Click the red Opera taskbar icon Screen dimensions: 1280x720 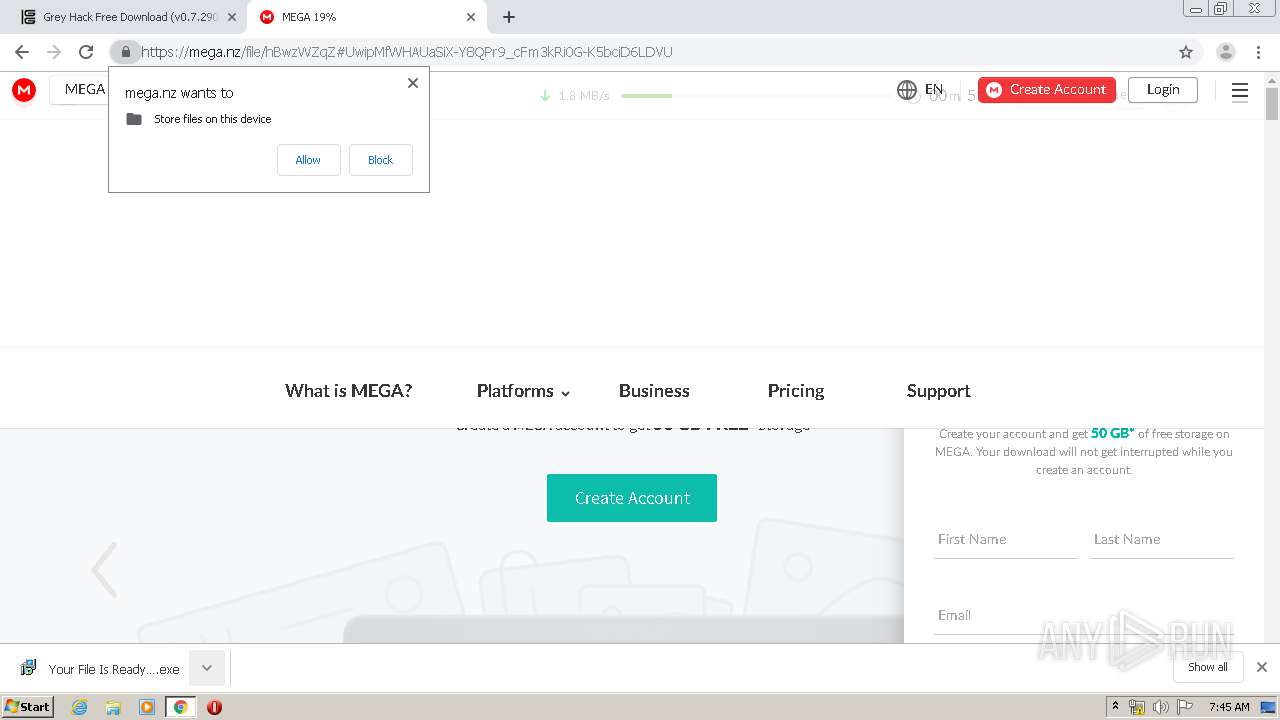click(x=214, y=707)
